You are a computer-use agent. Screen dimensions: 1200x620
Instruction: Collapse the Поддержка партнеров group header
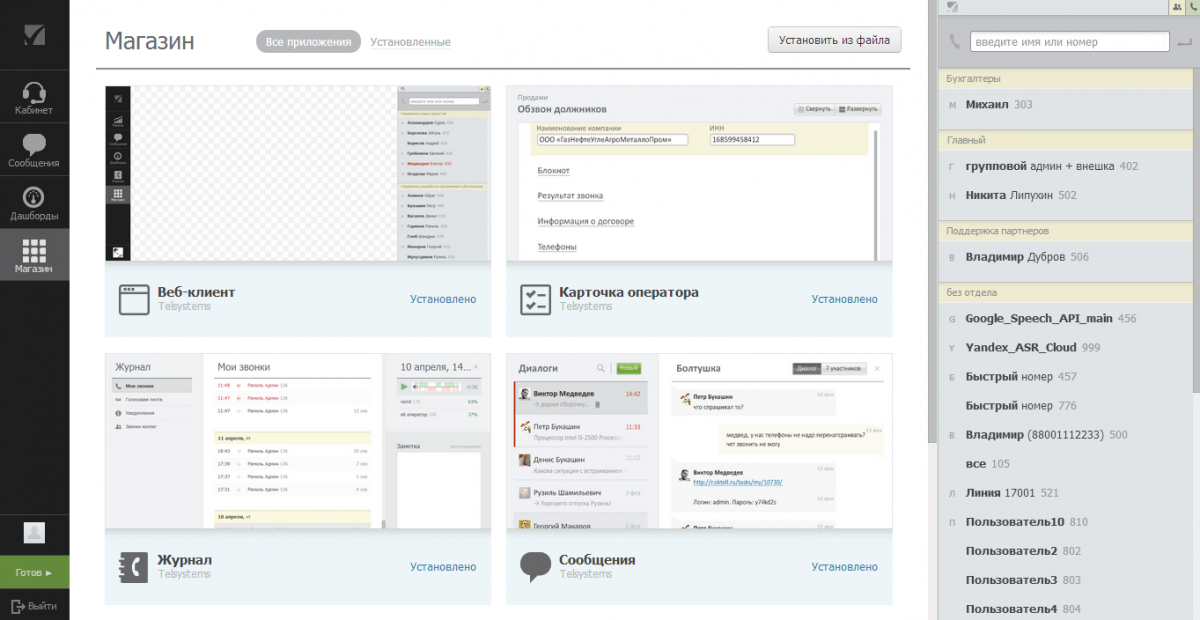point(1066,231)
